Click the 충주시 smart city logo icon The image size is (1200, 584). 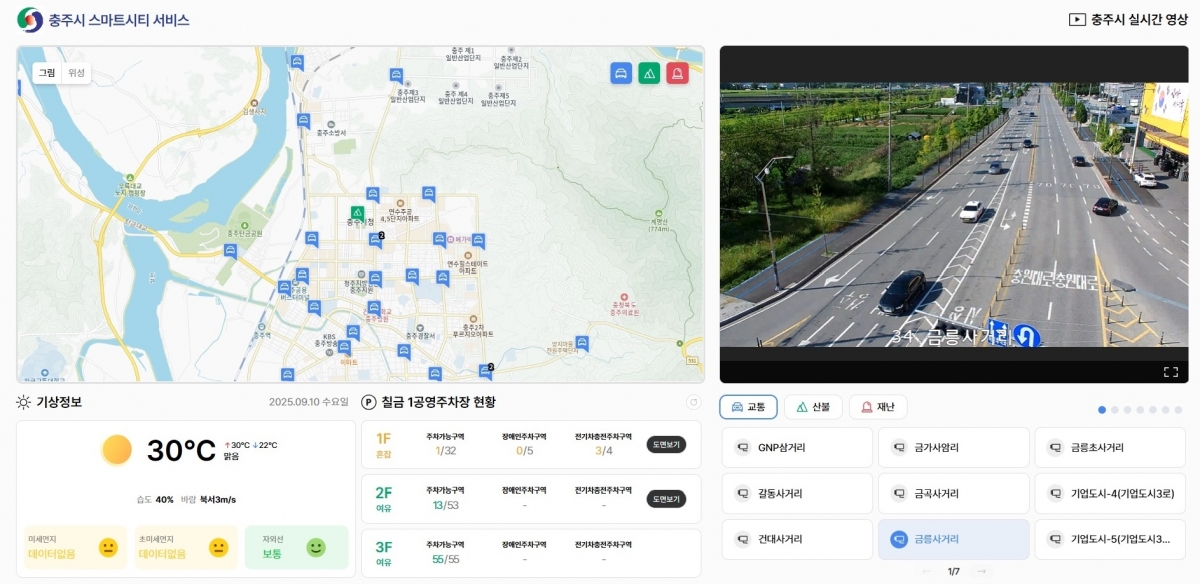pyautogui.click(x=30, y=20)
